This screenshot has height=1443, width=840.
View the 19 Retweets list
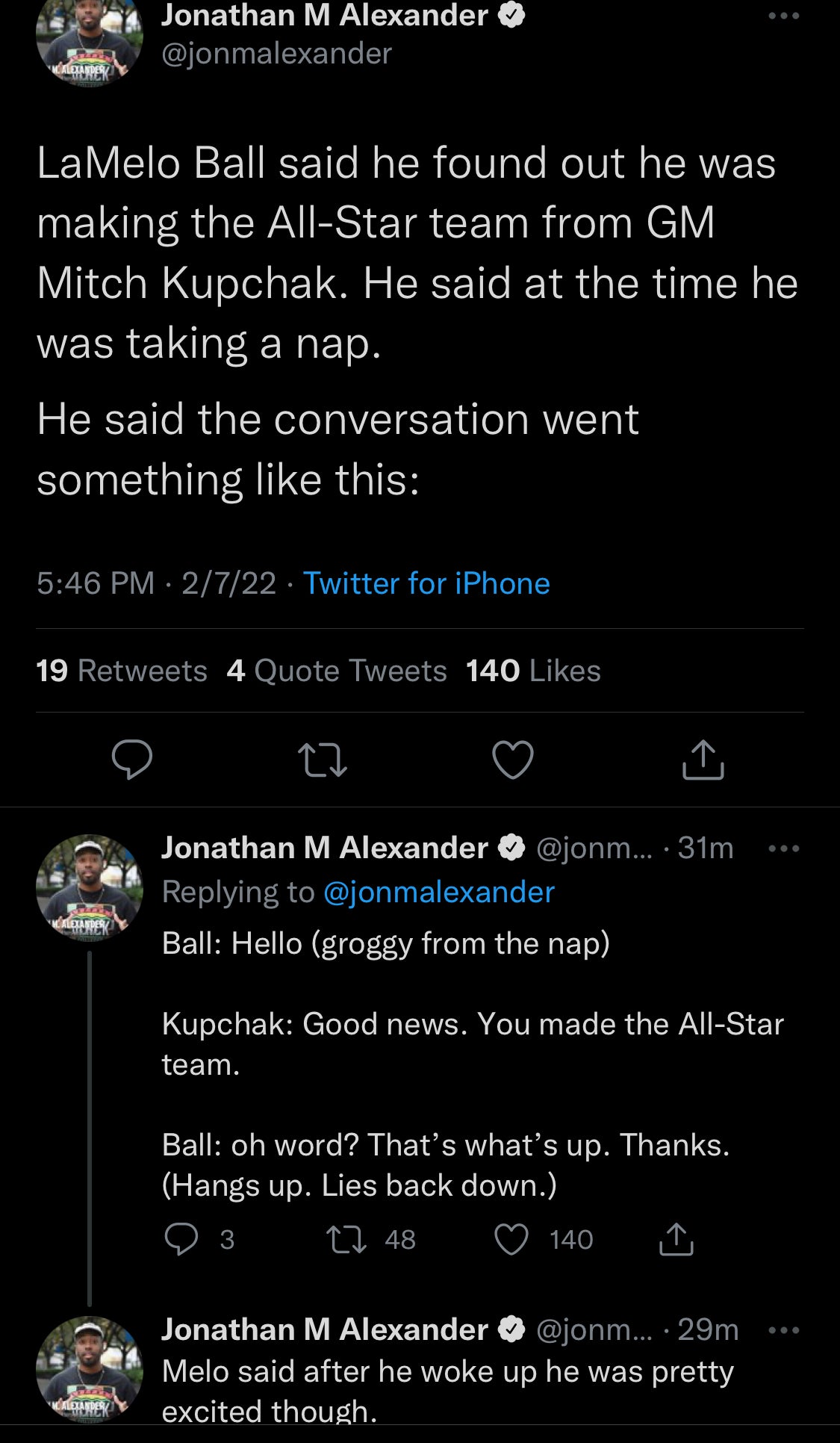(122, 671)
